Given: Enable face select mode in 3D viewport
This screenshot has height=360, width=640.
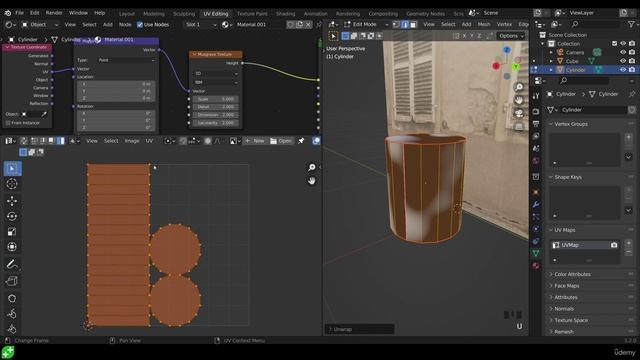Looking at the screenshot, I should point(413,24).
